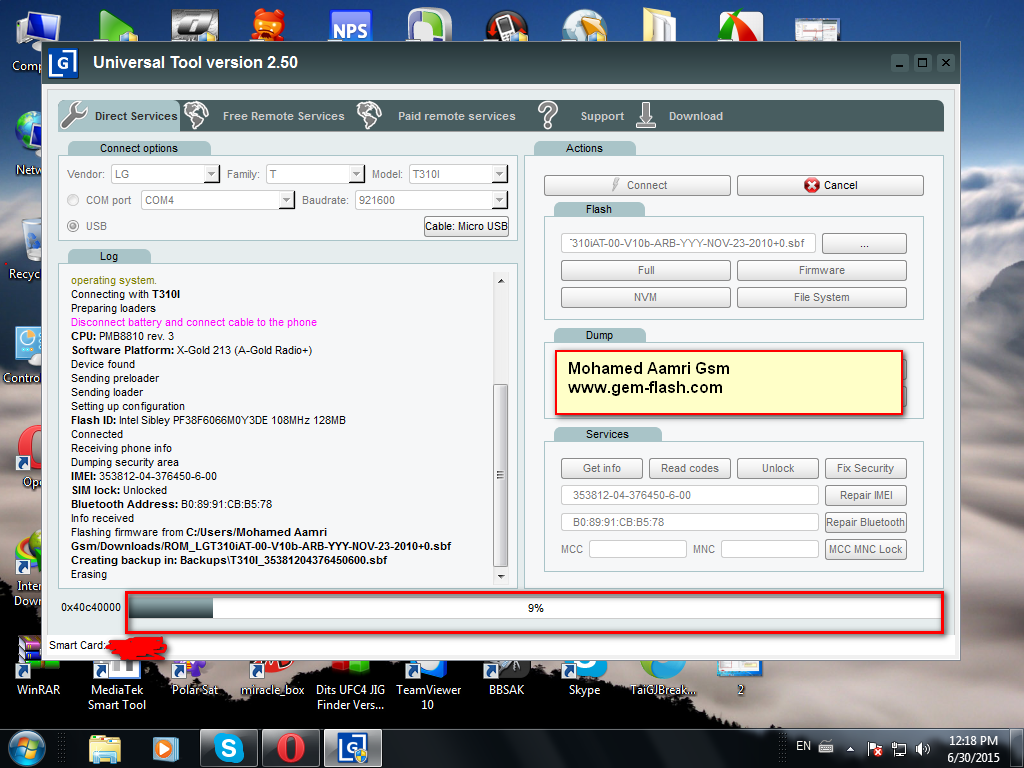Click the MCC input field

coord(637,549)
